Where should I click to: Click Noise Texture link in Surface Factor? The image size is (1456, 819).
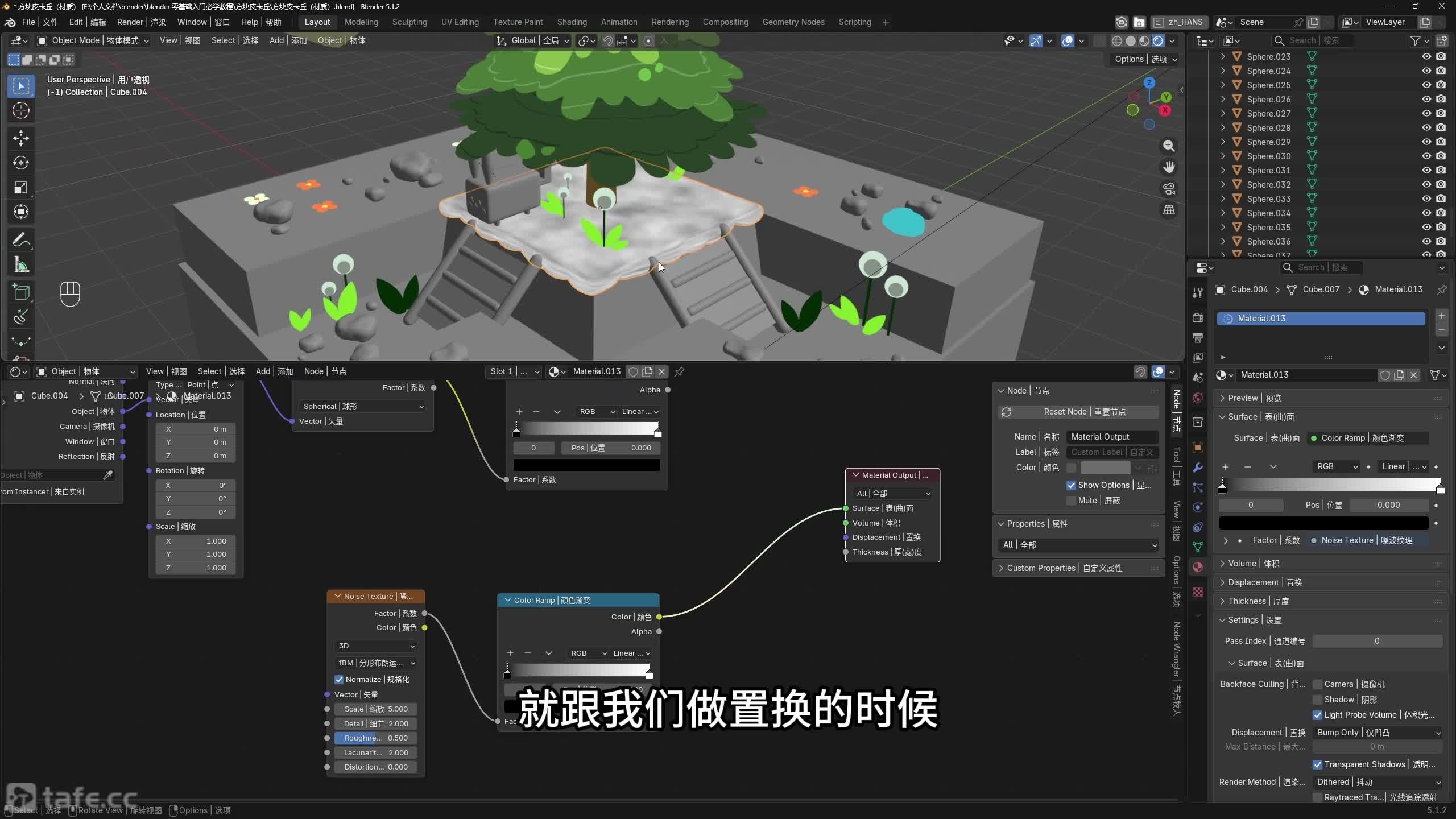[x=1367, y=540]
